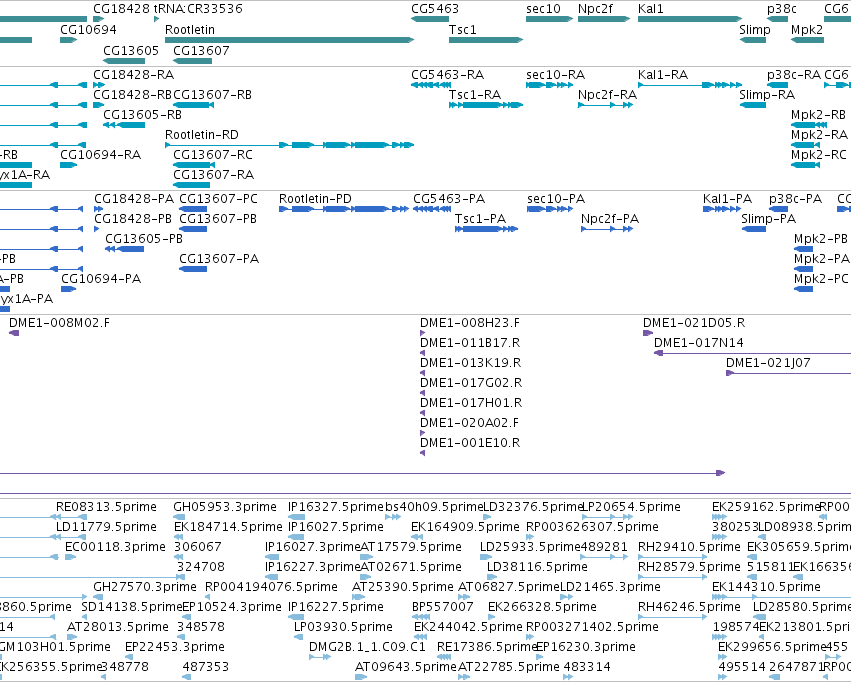The width and height of the screenshot is (851, 682).
Task: Click the EK144310.5prime EST label
Action: (766, 587)
